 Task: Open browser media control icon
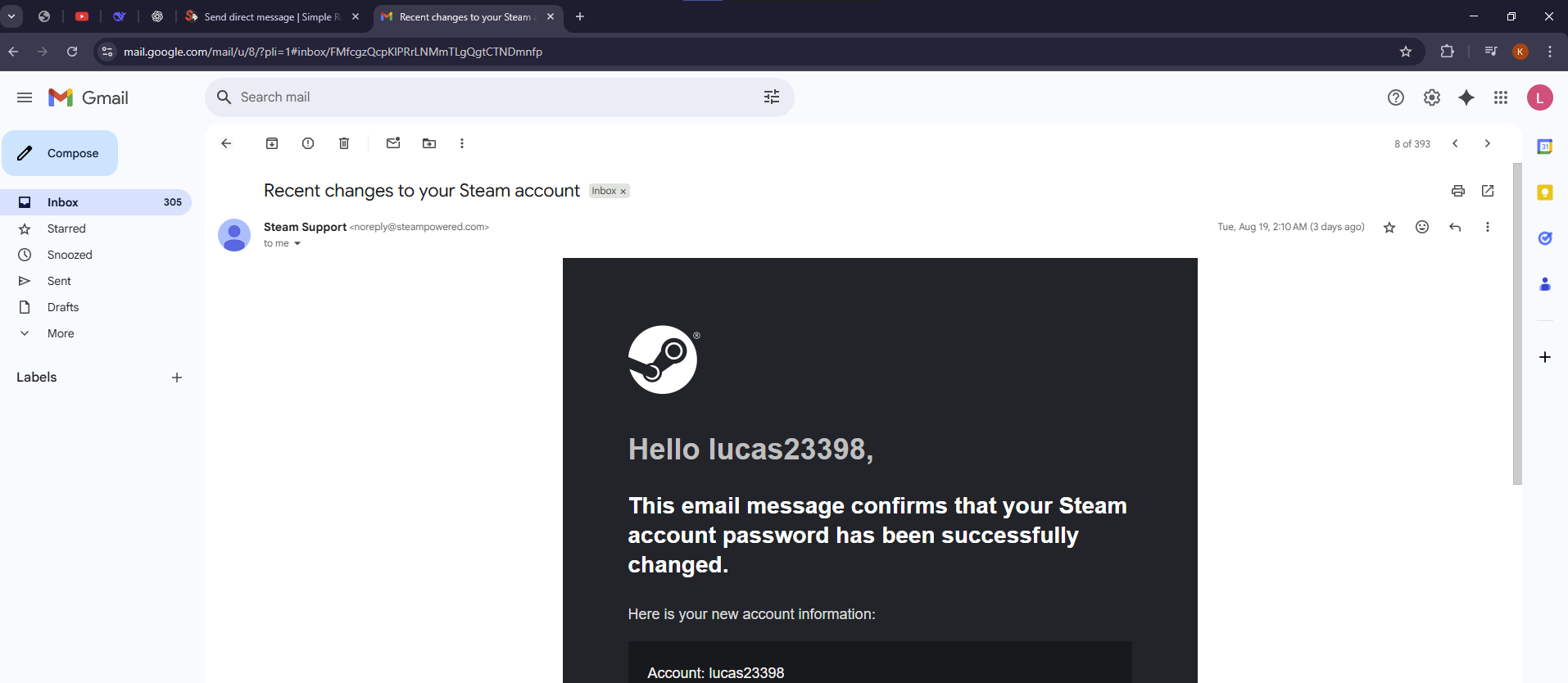[x=1491, y=52]
